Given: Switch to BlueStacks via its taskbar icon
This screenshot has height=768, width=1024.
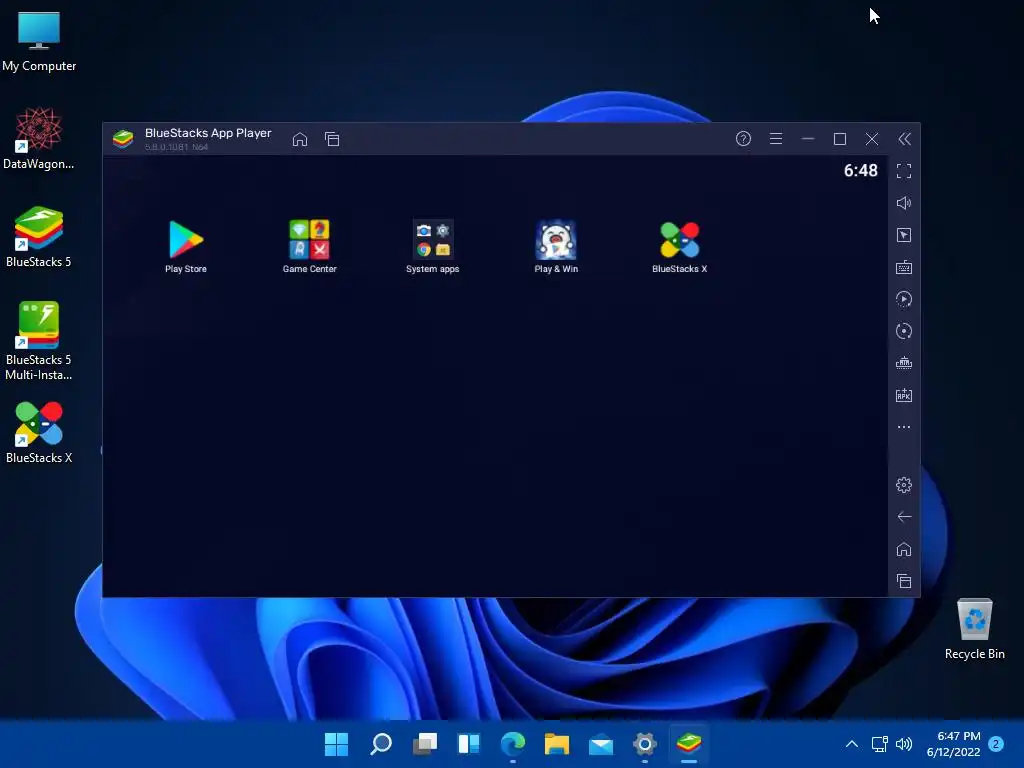Looking at the screenshot, I should tap(689, 744).
